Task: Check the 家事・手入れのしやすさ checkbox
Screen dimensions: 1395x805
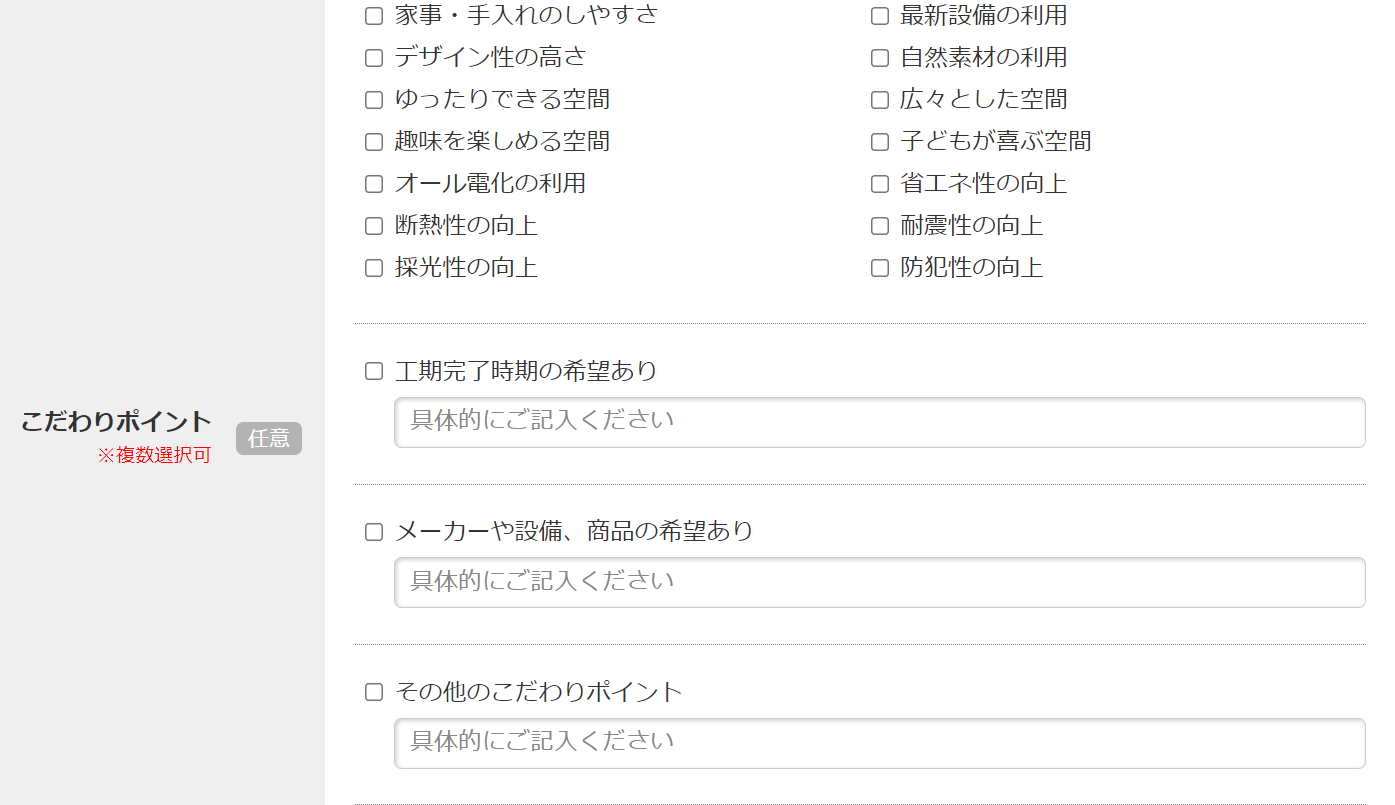Action: tap(374, 16)
